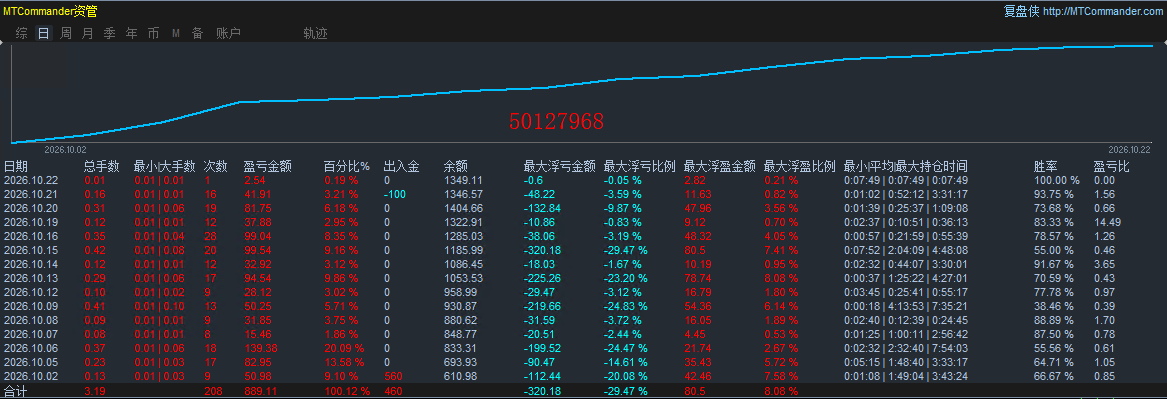Click the 复盘侠 label in the header
The width and height of the screenshot is (1167, 399).
[1022, 11]
